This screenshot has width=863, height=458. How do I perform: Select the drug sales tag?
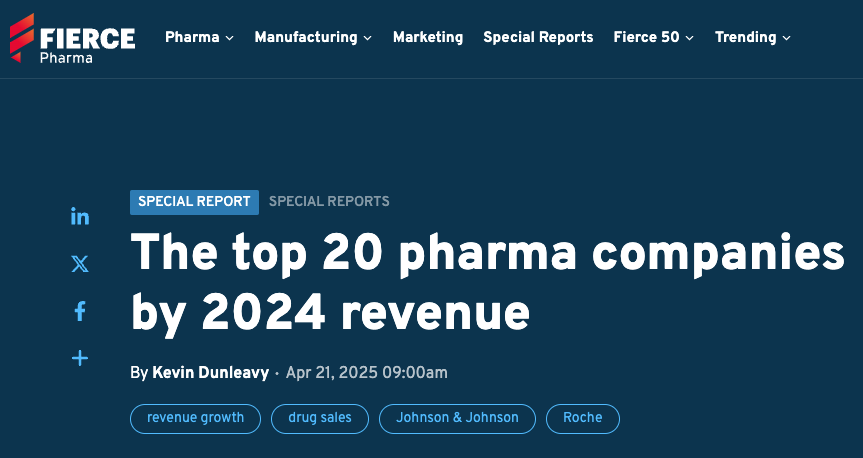pyautogui.click(x=320, y=418)
